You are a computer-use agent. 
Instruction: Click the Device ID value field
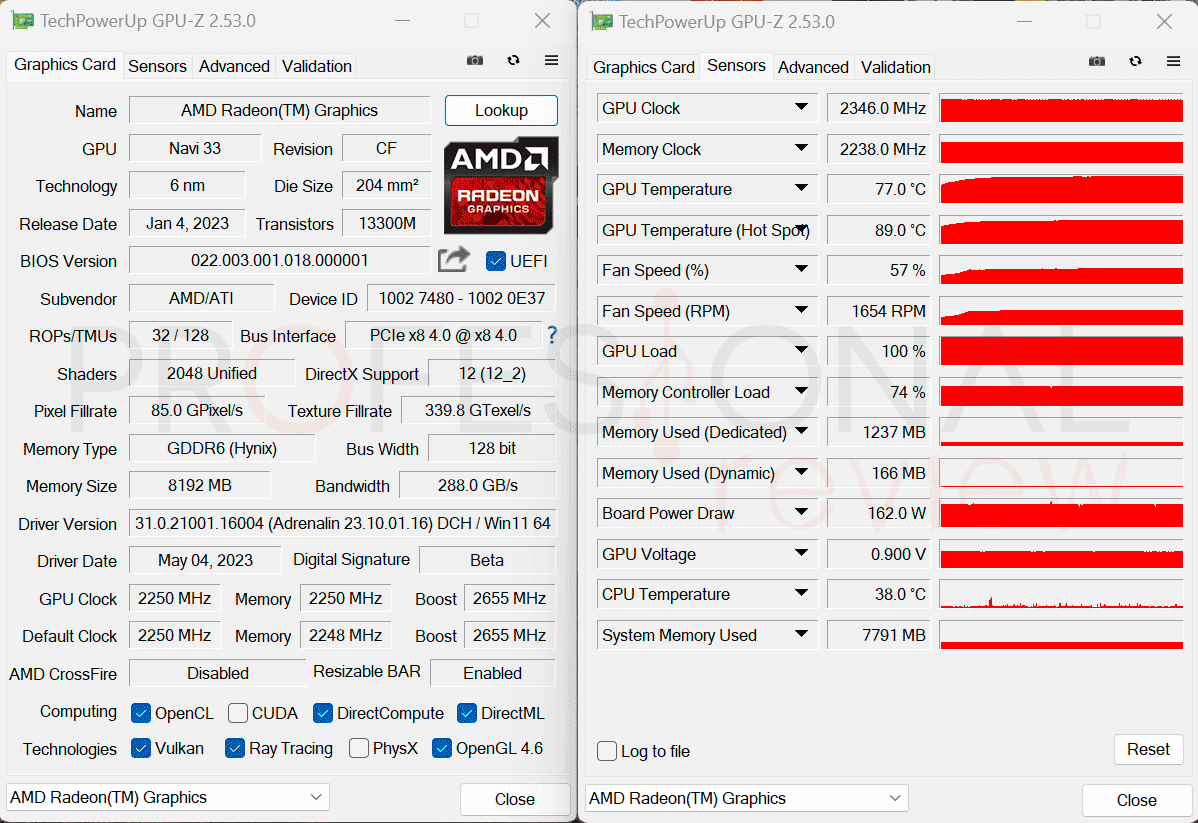point(461,298)
